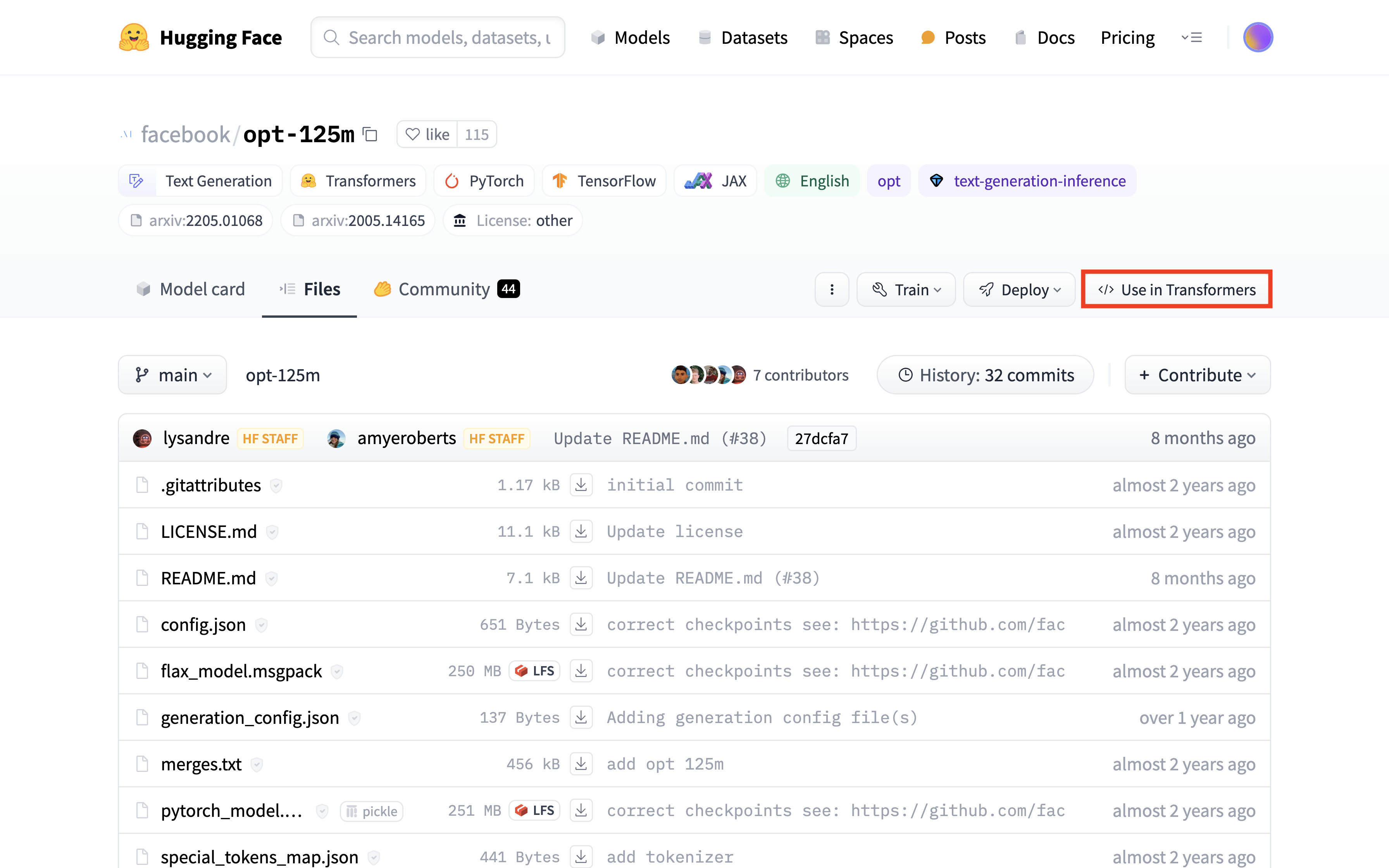Screen dimensions: 1389x868
Task: Open the like count 115
Action: [x=476, y=134]
